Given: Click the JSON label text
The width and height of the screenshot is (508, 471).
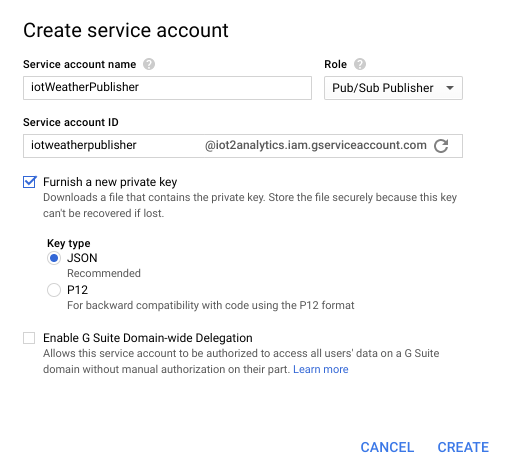Looking at the screenshot, I should tap(82, 258).
